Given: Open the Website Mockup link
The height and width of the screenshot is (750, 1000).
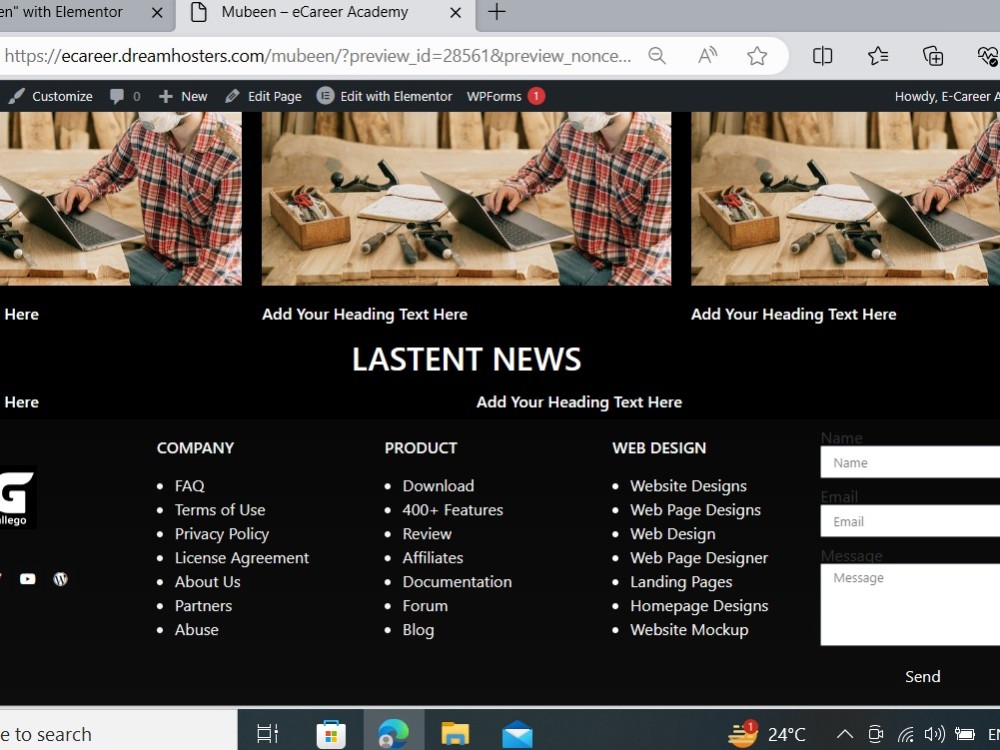Looking at the screenshot, I should coord(689,630).
